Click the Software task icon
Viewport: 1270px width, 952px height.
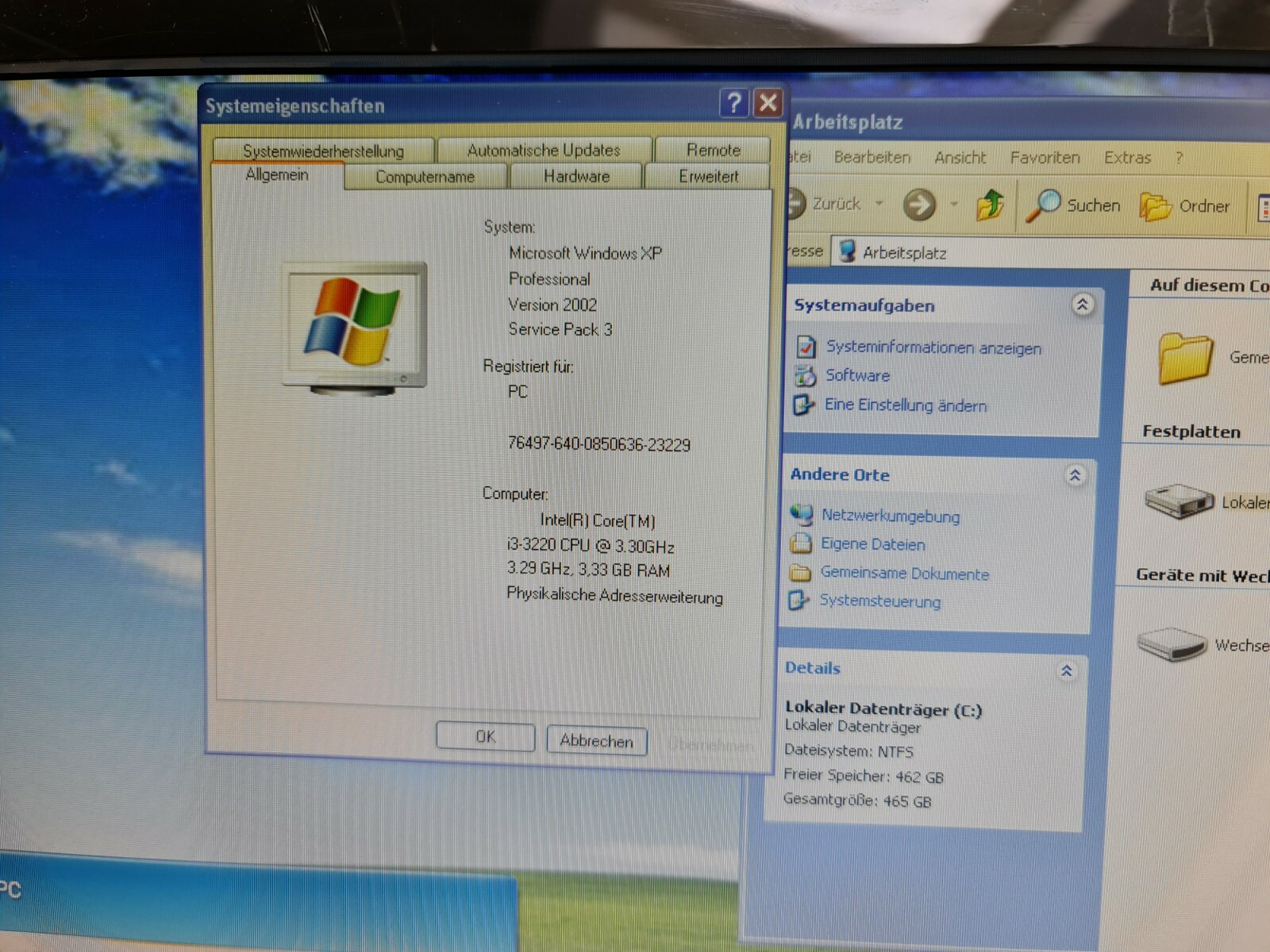[805, 375]
